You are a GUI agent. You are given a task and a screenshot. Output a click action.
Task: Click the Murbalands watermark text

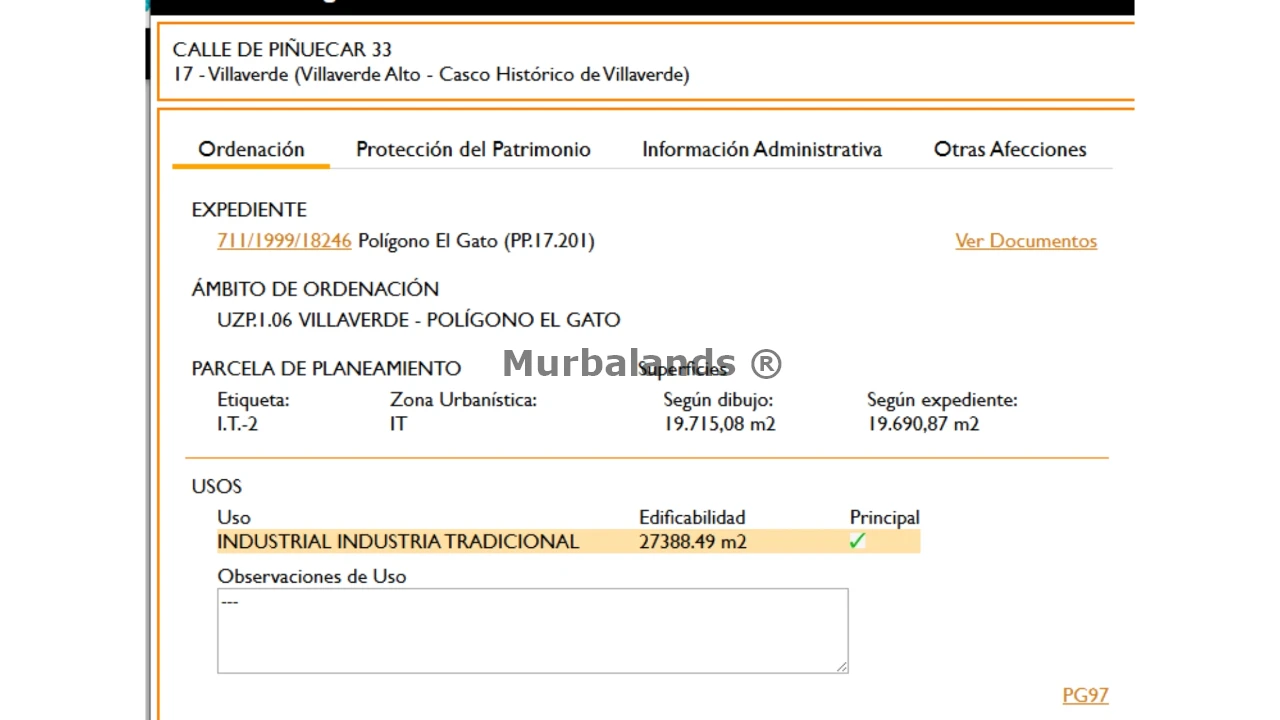(641, 363)
